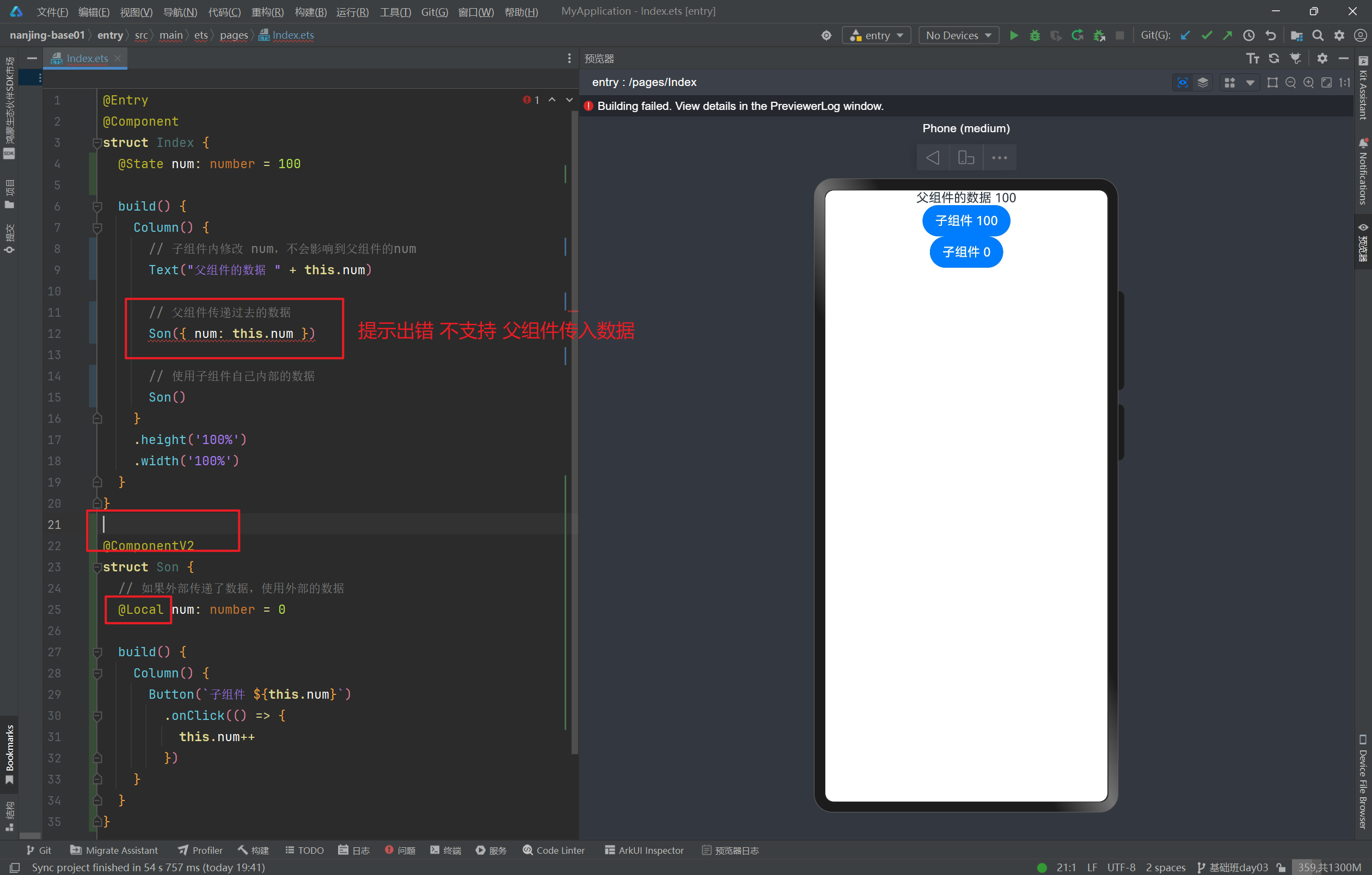Open the 文件(F) menu
The height and width of the screenshot is (875, 1372).
[x=52, y=11]
